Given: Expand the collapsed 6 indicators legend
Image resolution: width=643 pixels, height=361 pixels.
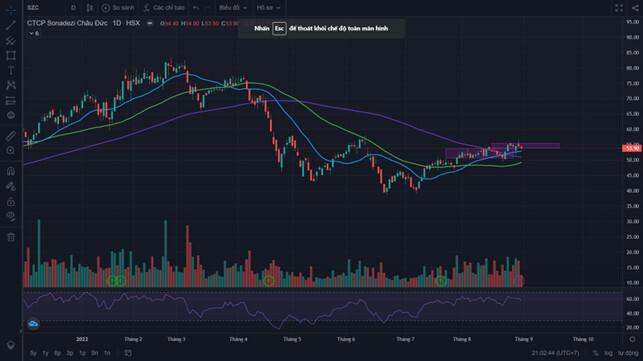Looking at the screenshot, I should click(34, 34).
